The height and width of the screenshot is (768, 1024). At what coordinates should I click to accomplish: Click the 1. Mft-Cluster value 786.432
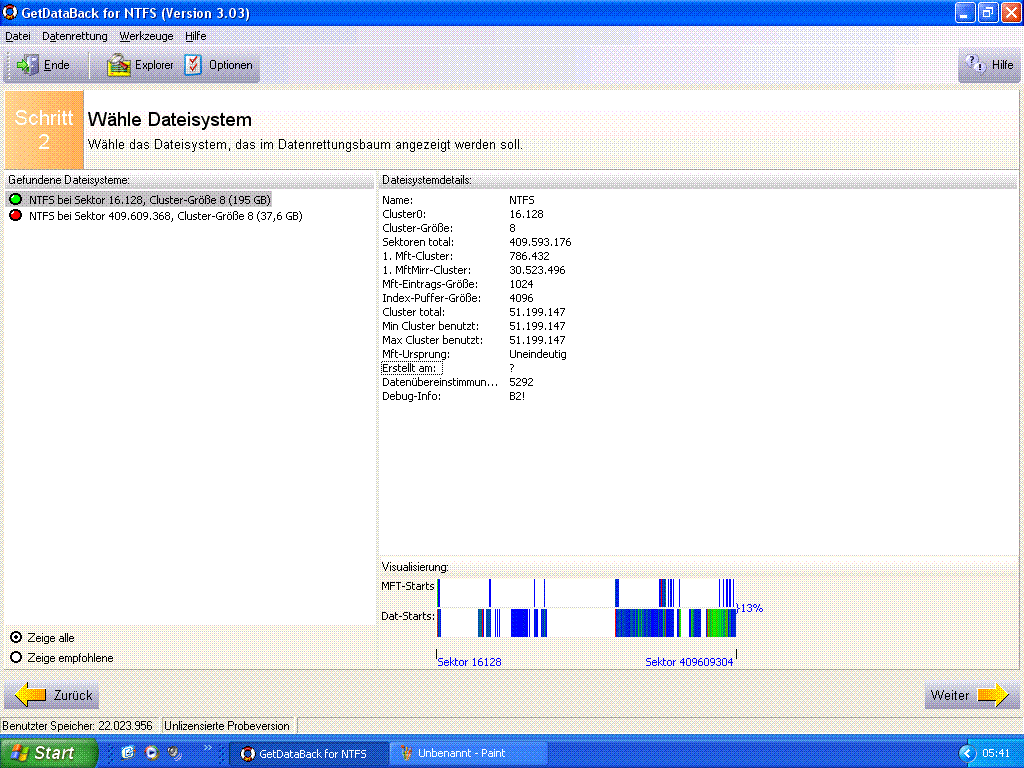pyautogui.click(x=529, y=256)
